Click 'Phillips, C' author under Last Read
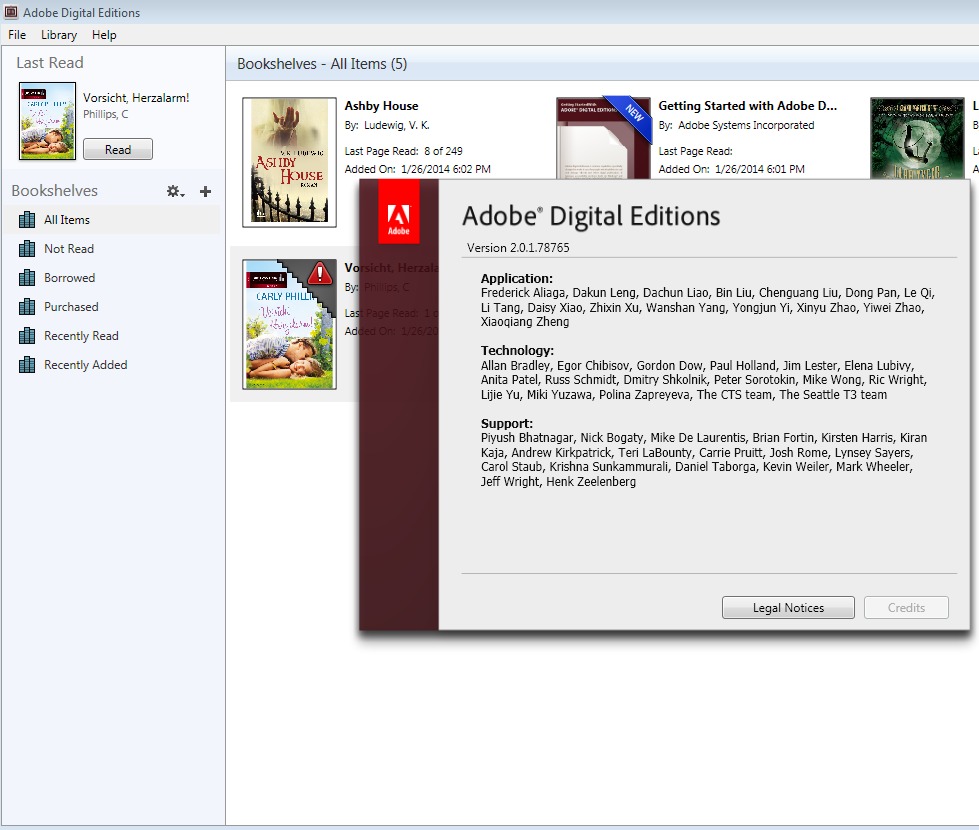 [106, 114]
